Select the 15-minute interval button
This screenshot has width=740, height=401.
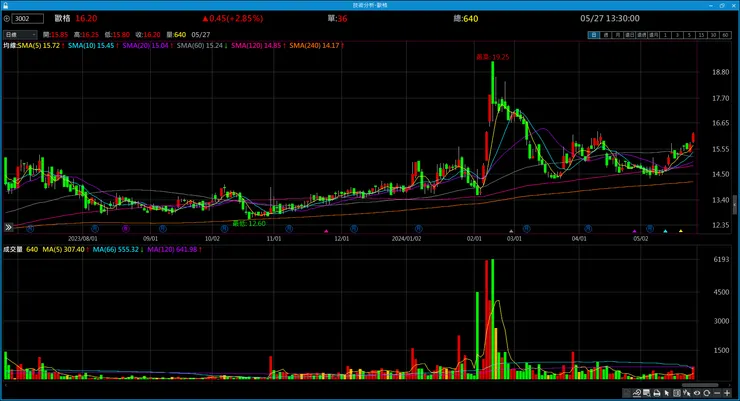coord(701,35)
